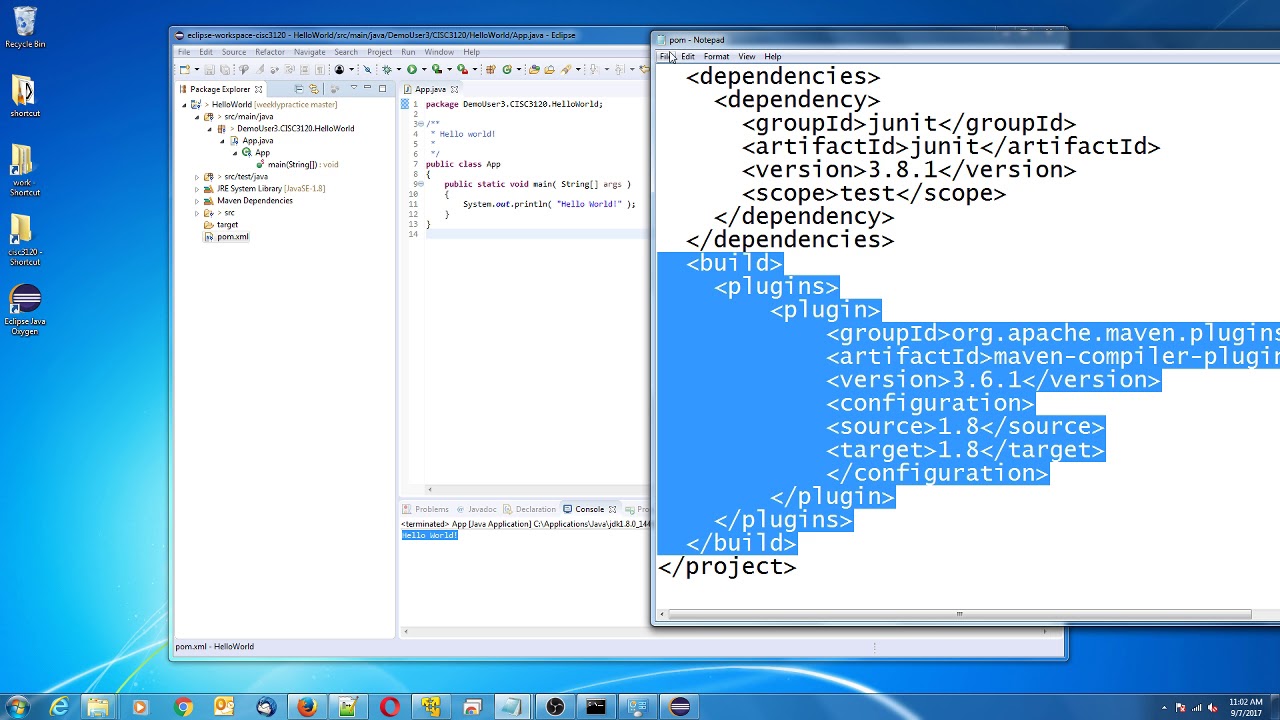Screen dimensions: 1280x720
Task: Click the New file icon in Eclipse toolbar
Action: (x=184, y=69)
